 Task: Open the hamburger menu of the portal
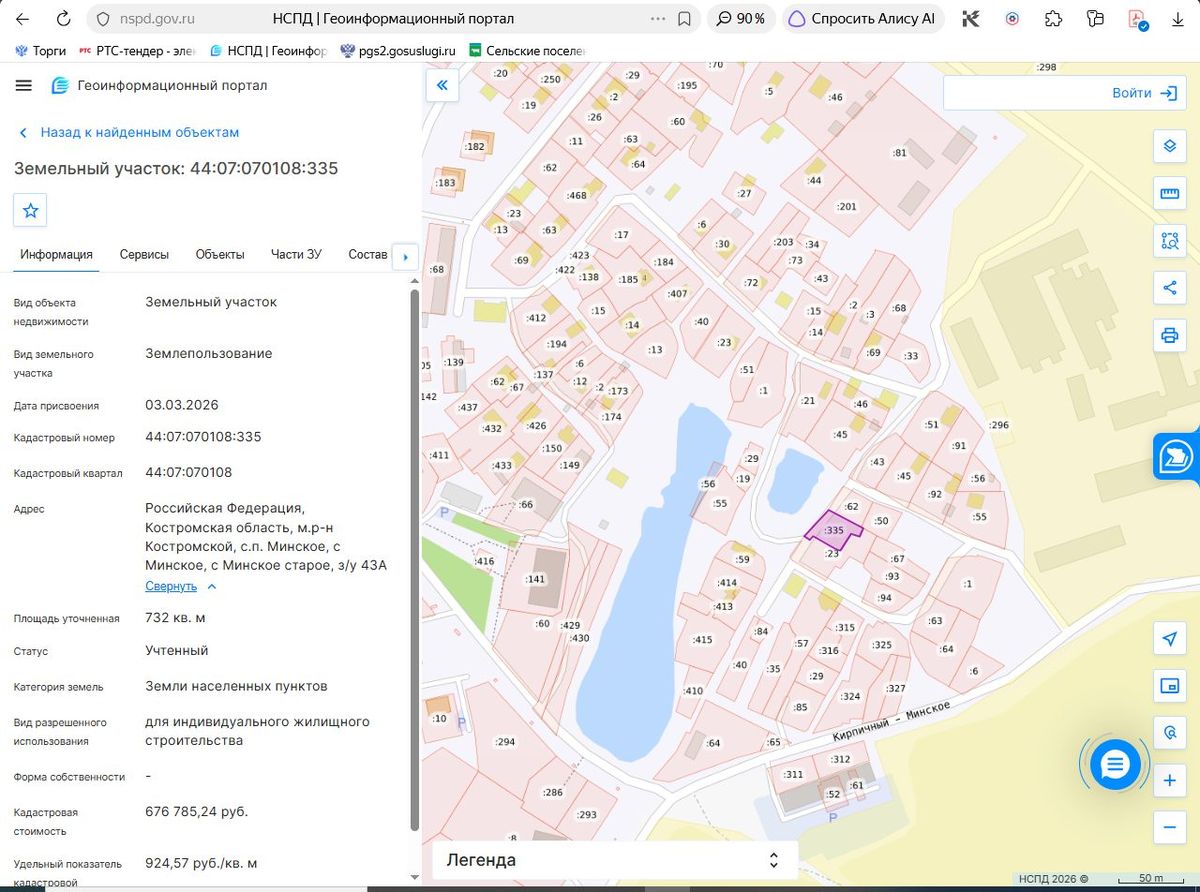[24, 85]
